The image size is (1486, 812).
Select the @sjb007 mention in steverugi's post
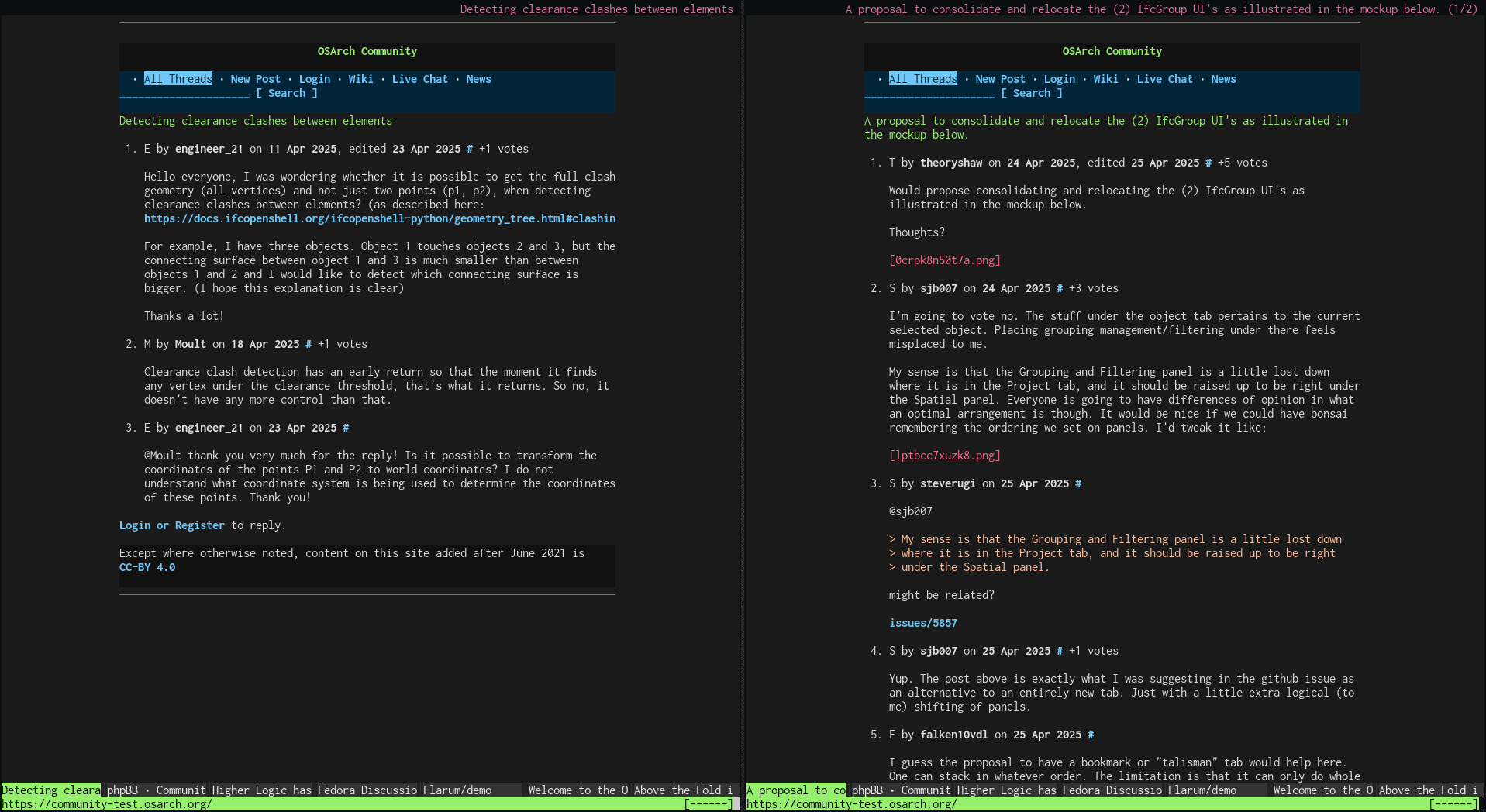click(911, 511)
